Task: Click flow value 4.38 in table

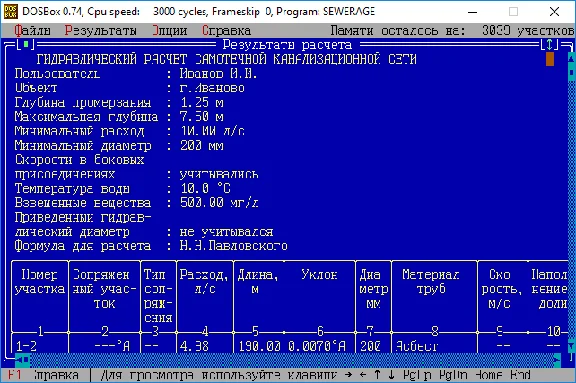Action: coord(194,346)
